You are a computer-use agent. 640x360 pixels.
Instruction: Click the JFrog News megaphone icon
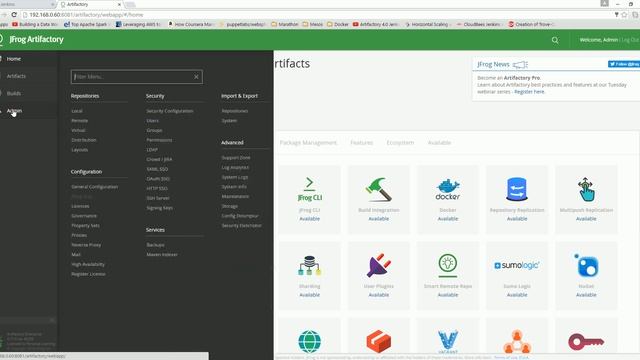tap(520, 64)
